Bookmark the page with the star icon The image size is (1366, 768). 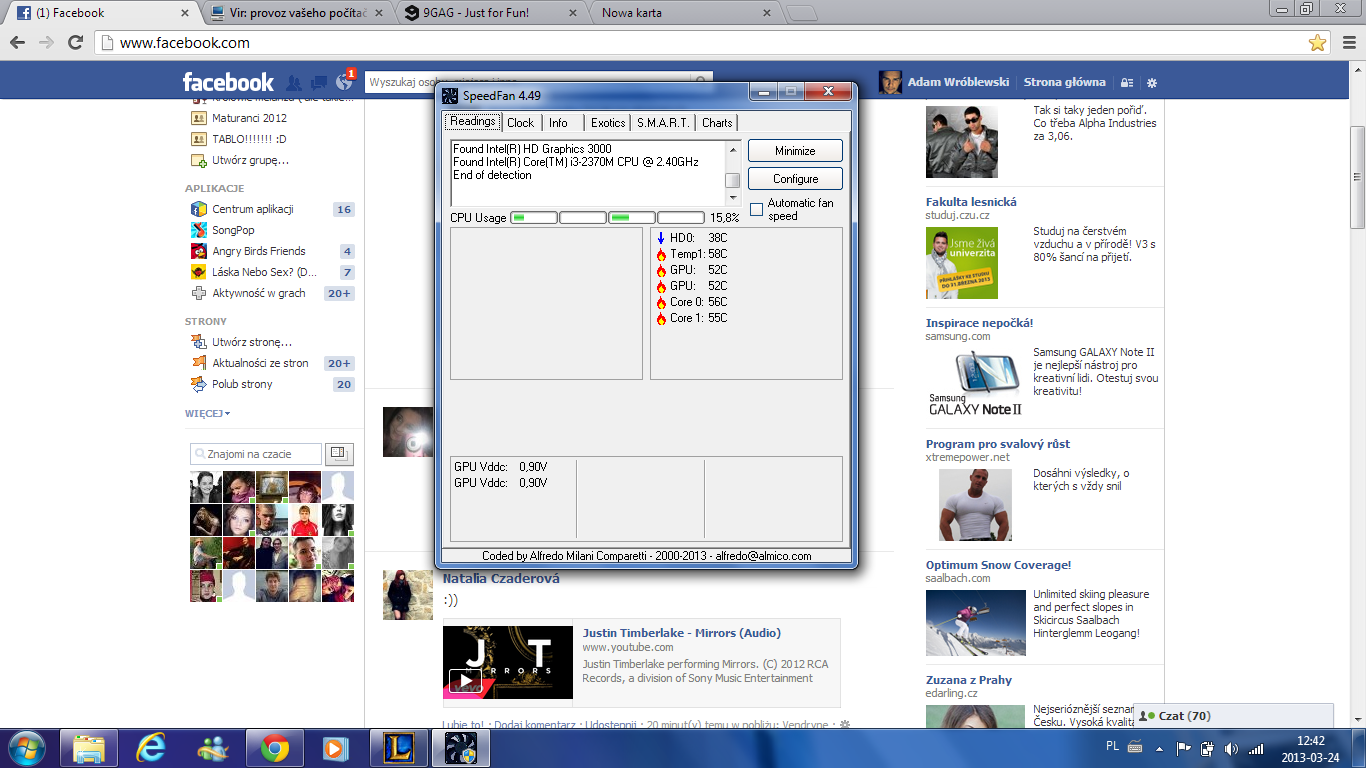1318,43
